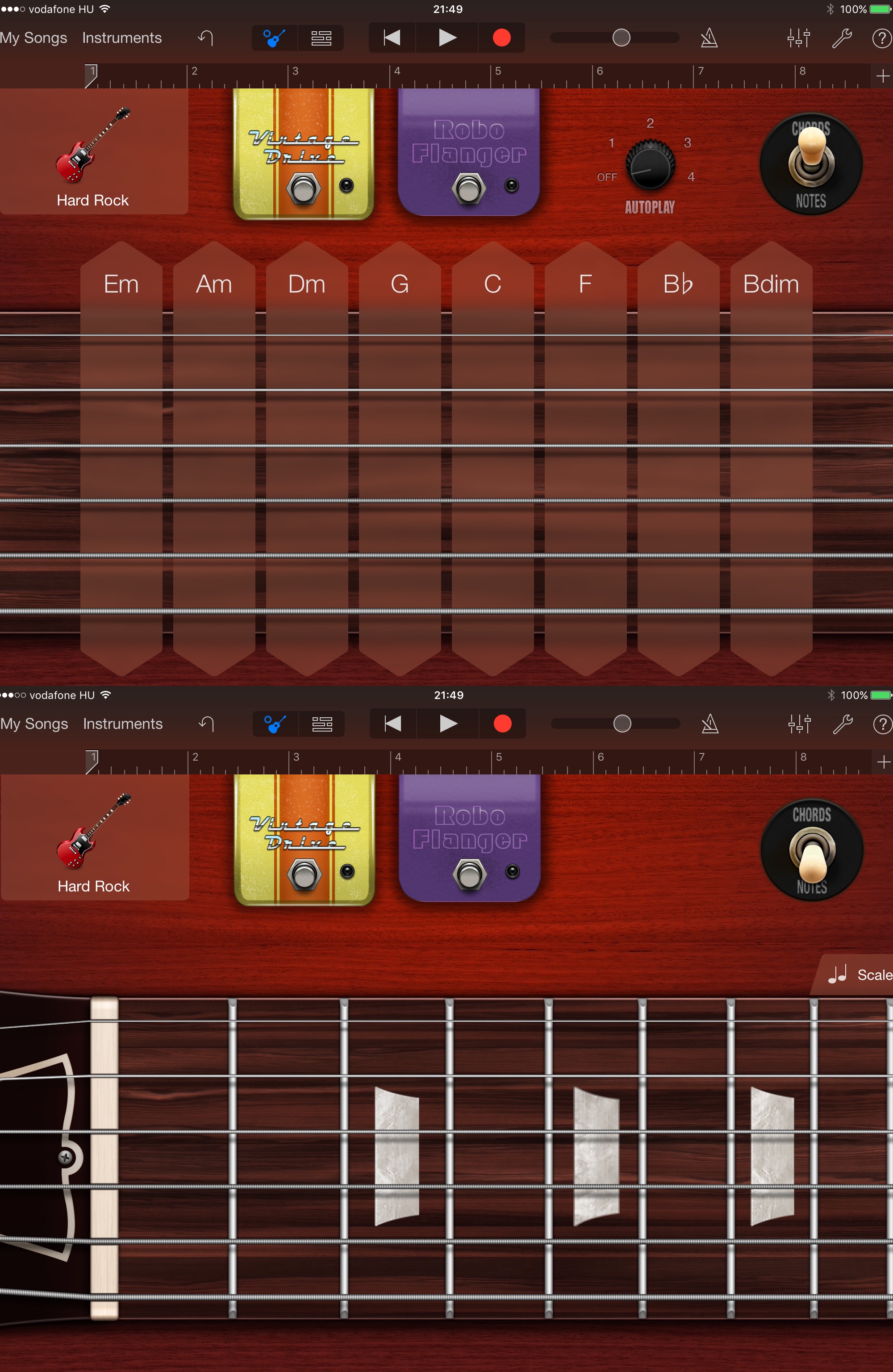Click bar 3 on bottom timeline ruler
This screenshot has height=1372, width=893.
[x=296, y=757]
